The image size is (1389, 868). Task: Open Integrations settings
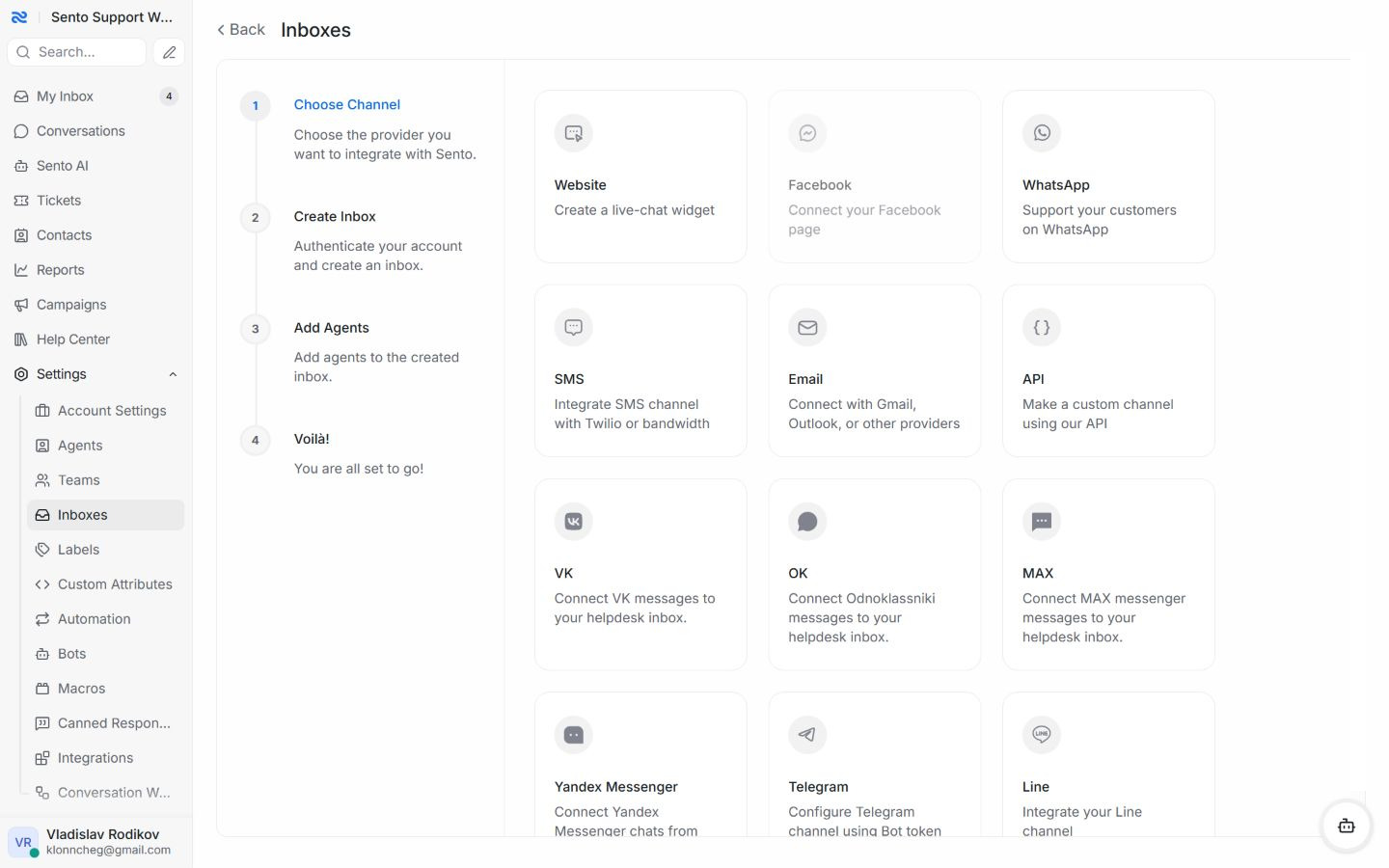tap(106, 758)
